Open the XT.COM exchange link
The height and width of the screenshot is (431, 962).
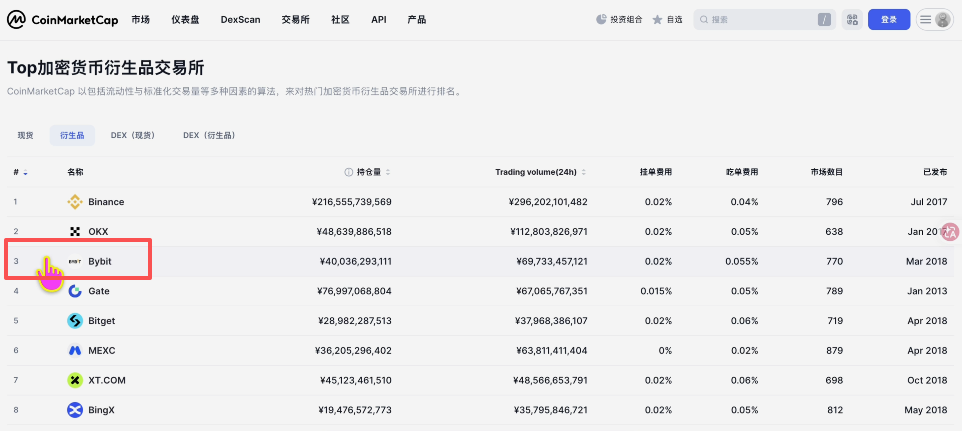[x=107, y=380]
